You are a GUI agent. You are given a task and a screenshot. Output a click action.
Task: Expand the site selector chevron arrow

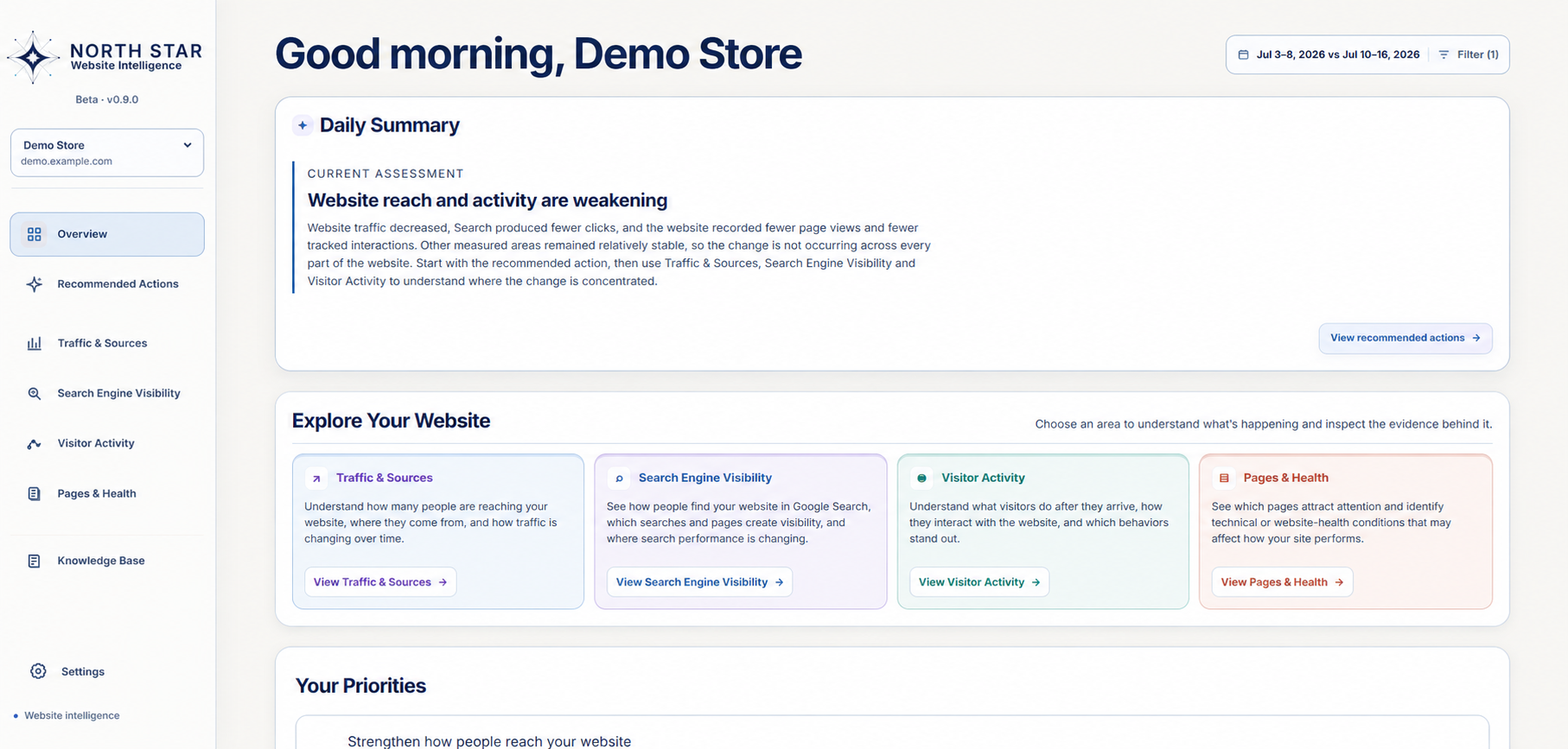tap(188, 145)
